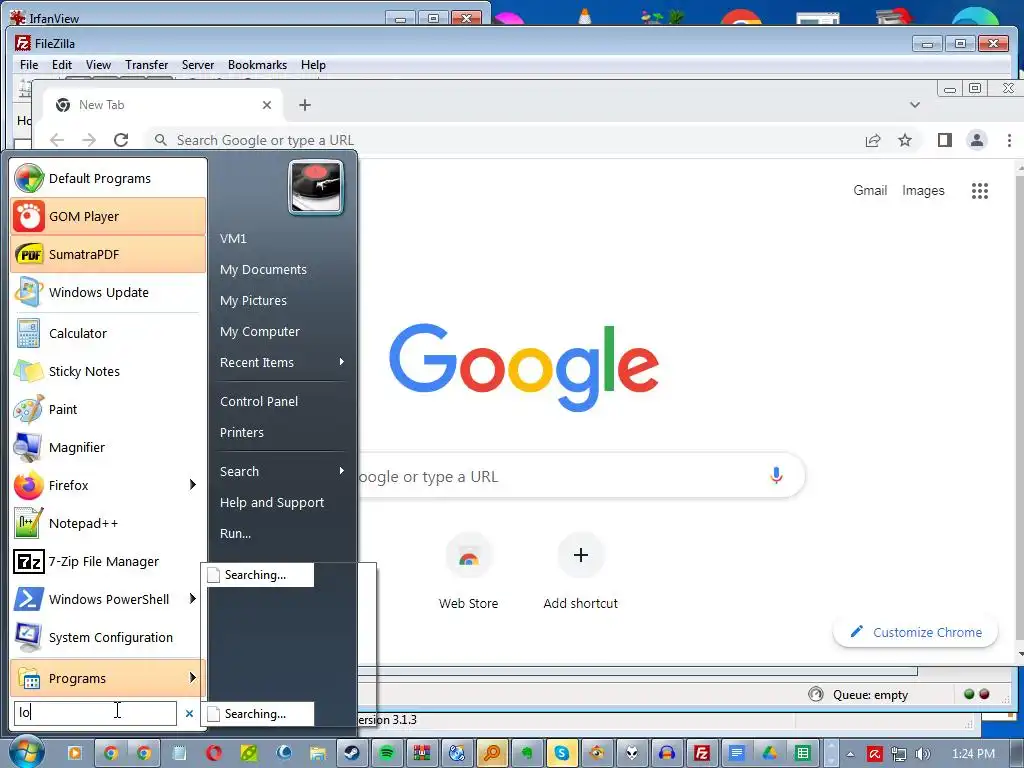Open FileZilla Server menu
The image size is (1024, 768).
coord(198,65)
